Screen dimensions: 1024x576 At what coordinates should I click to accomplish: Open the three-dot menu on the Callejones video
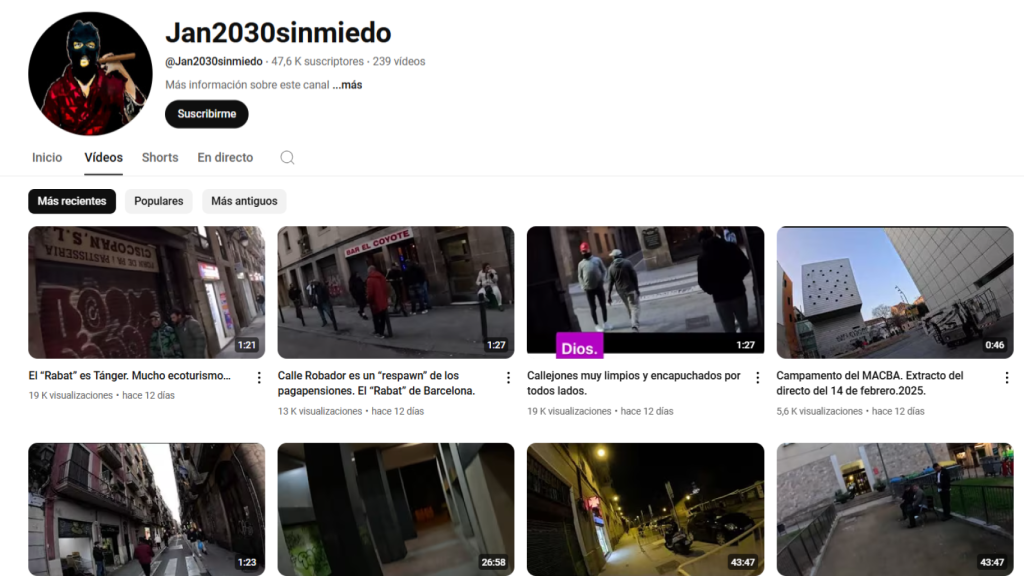[x=757, y=377]
